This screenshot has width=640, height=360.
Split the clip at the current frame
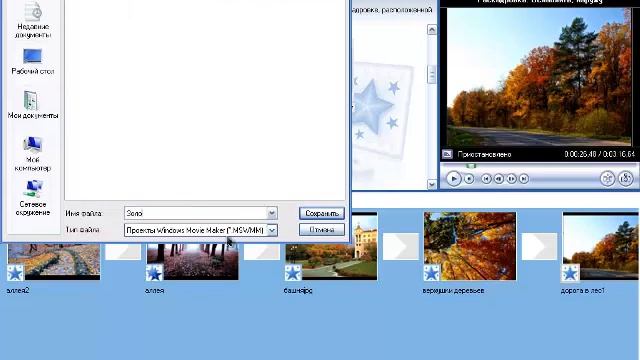pos(607,179)
